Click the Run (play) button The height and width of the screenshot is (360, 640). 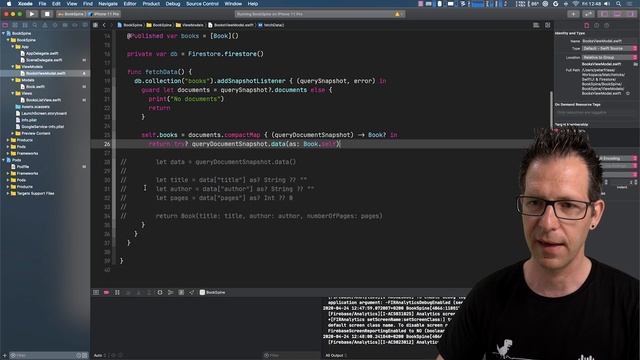pos(31,14)
